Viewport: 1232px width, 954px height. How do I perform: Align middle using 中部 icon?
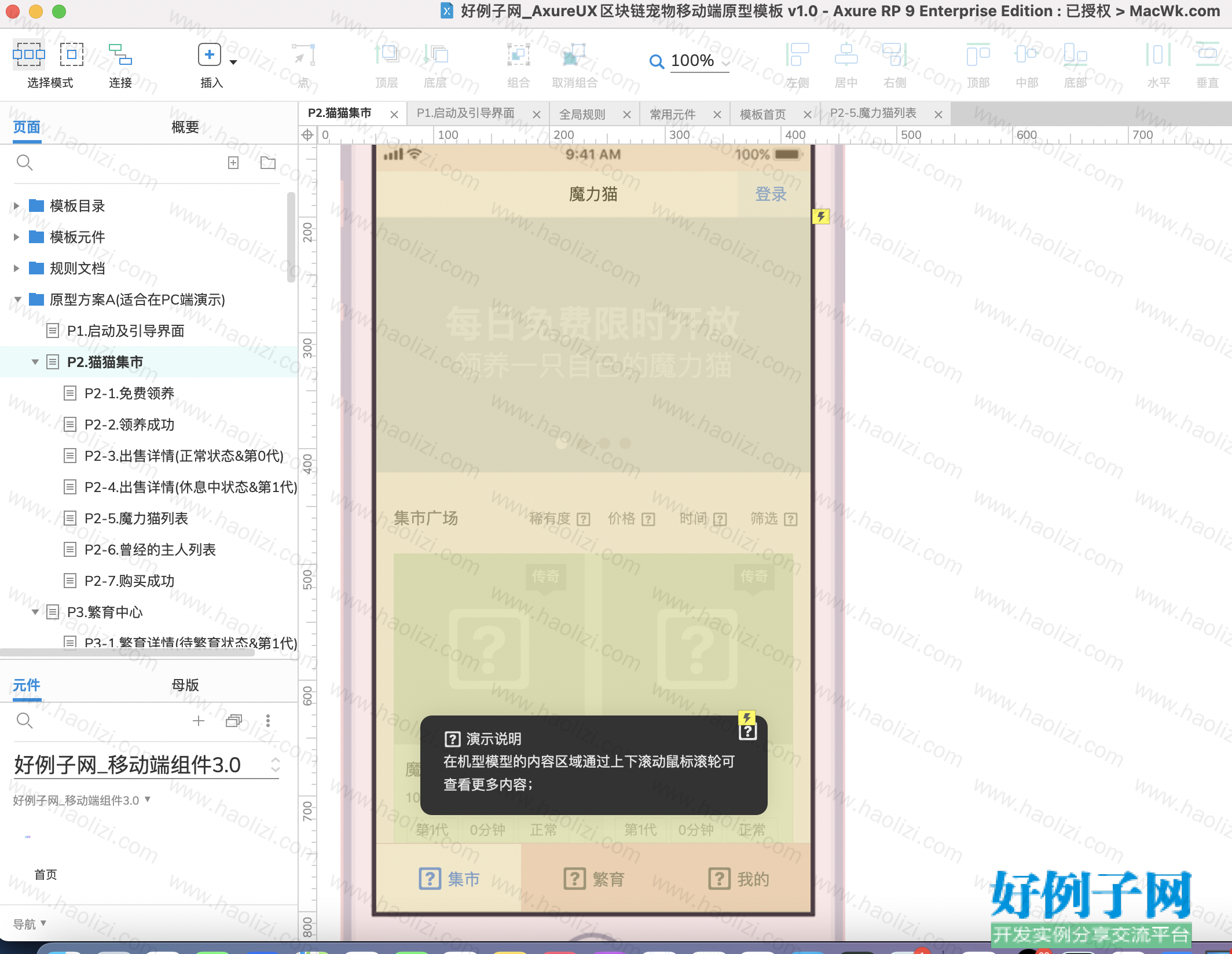pos(1026,55)
